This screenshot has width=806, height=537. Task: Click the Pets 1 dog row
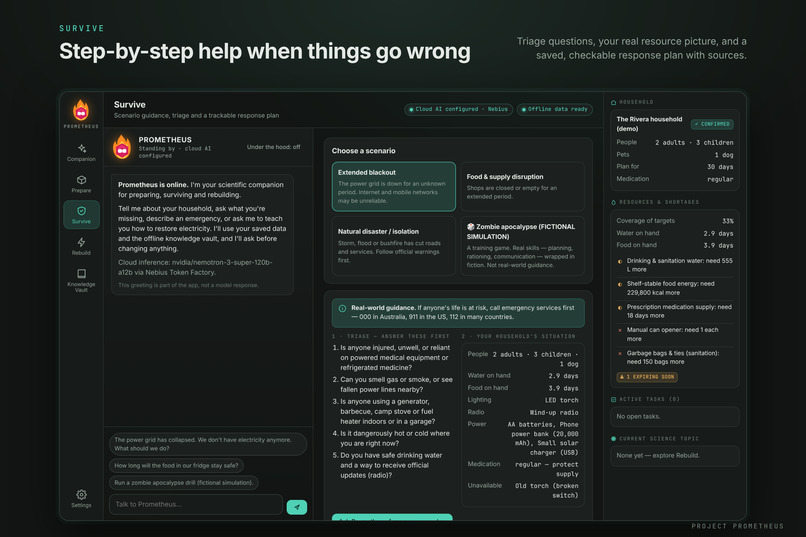[675, 155]
